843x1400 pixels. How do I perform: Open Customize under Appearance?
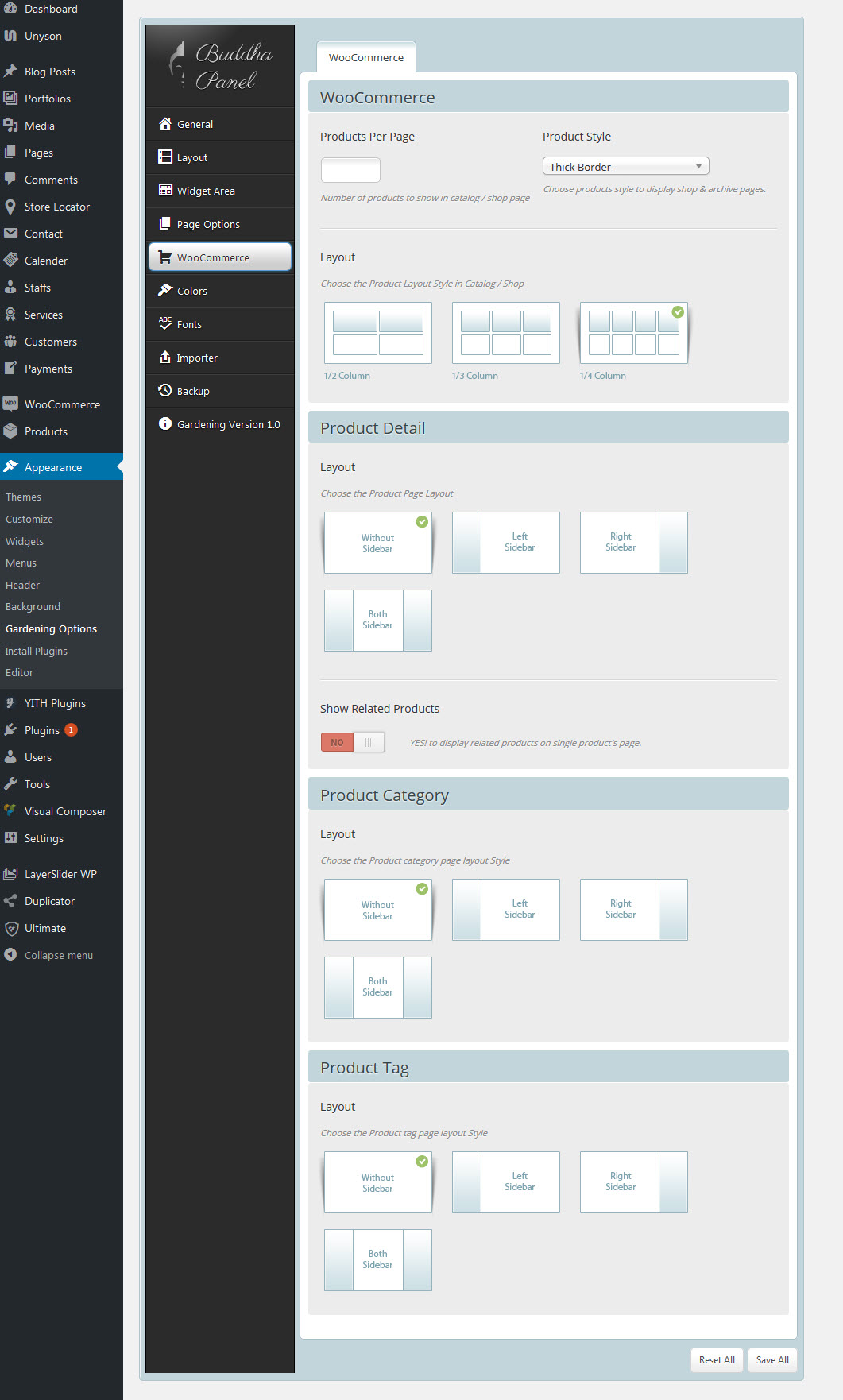coord(29,519)
